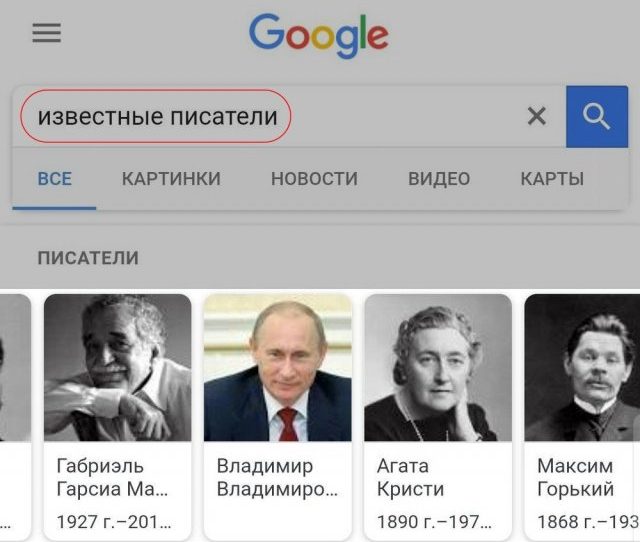The width and height of the screenshot is (640, 542).
Task: Open partially visible card at left edge
Action: point(15,416)
